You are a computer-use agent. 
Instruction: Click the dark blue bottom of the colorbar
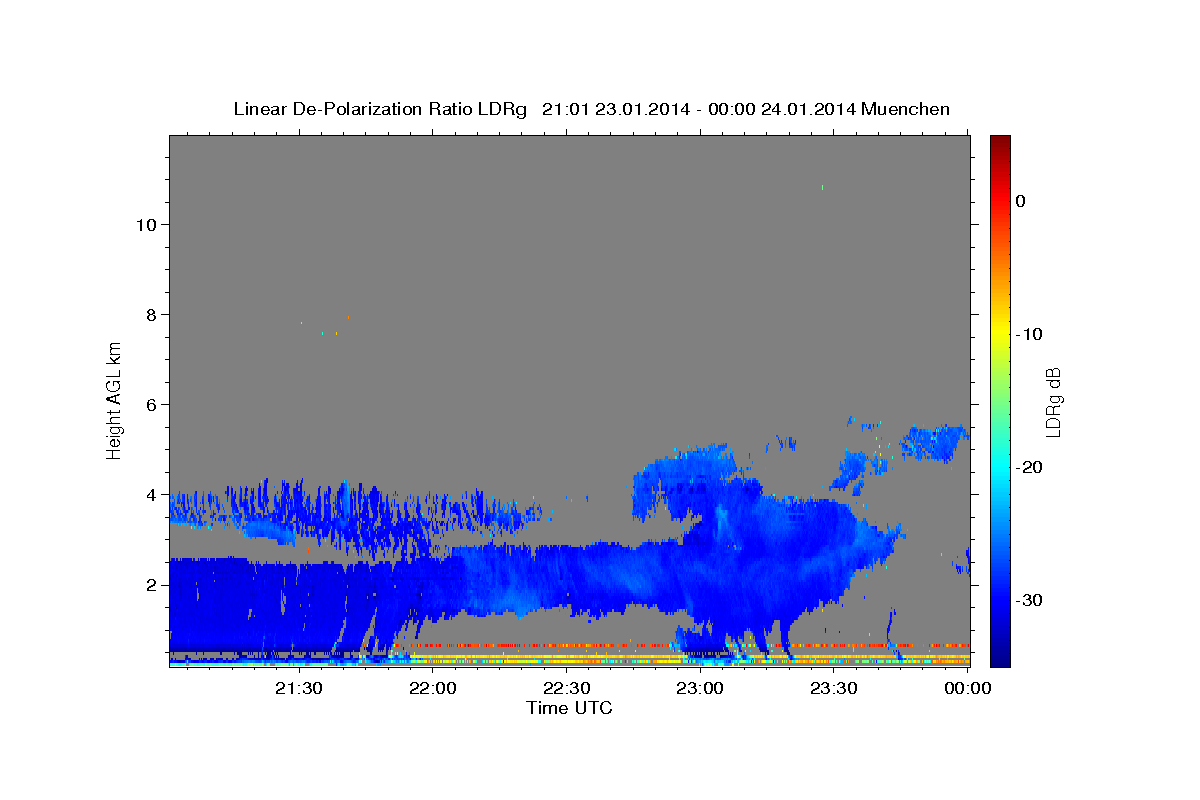click(1000, 655)
